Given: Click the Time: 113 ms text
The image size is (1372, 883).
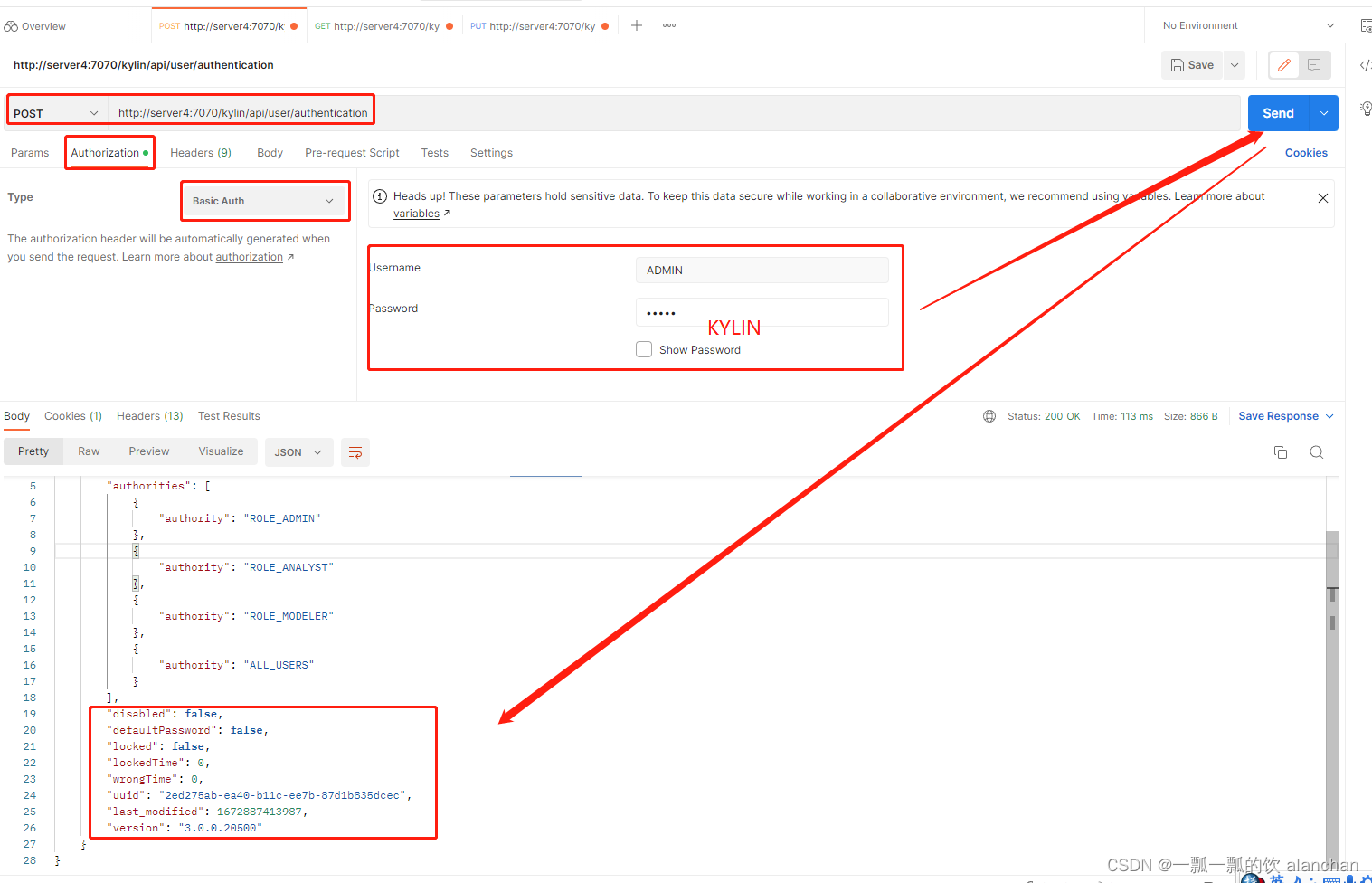Looking at the screenshot, I should click(x=1121, y=416).
